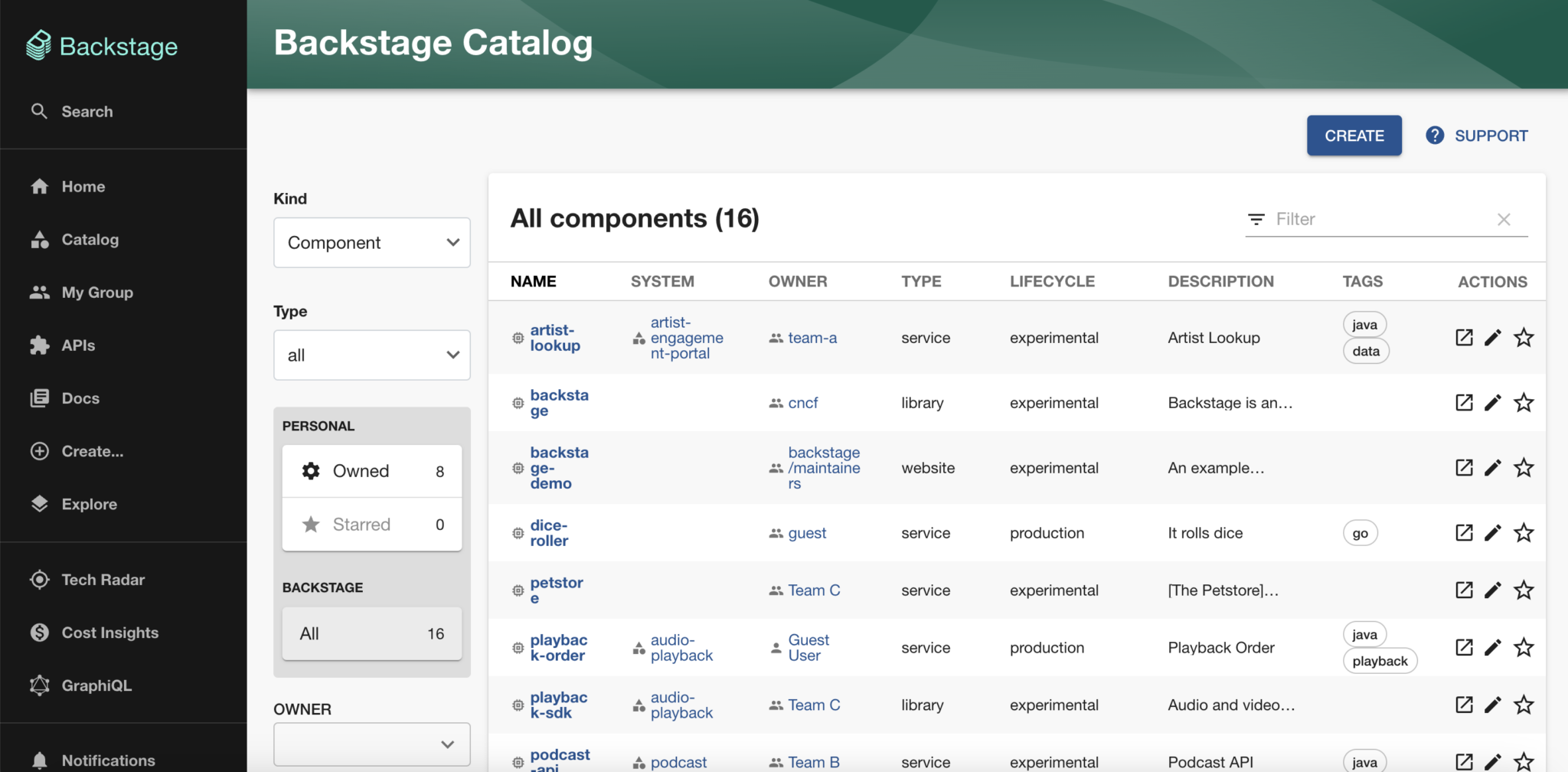View artist-lookup source externally
The height and width of the screenshot is (772, 1568).
pos(1464,338)
